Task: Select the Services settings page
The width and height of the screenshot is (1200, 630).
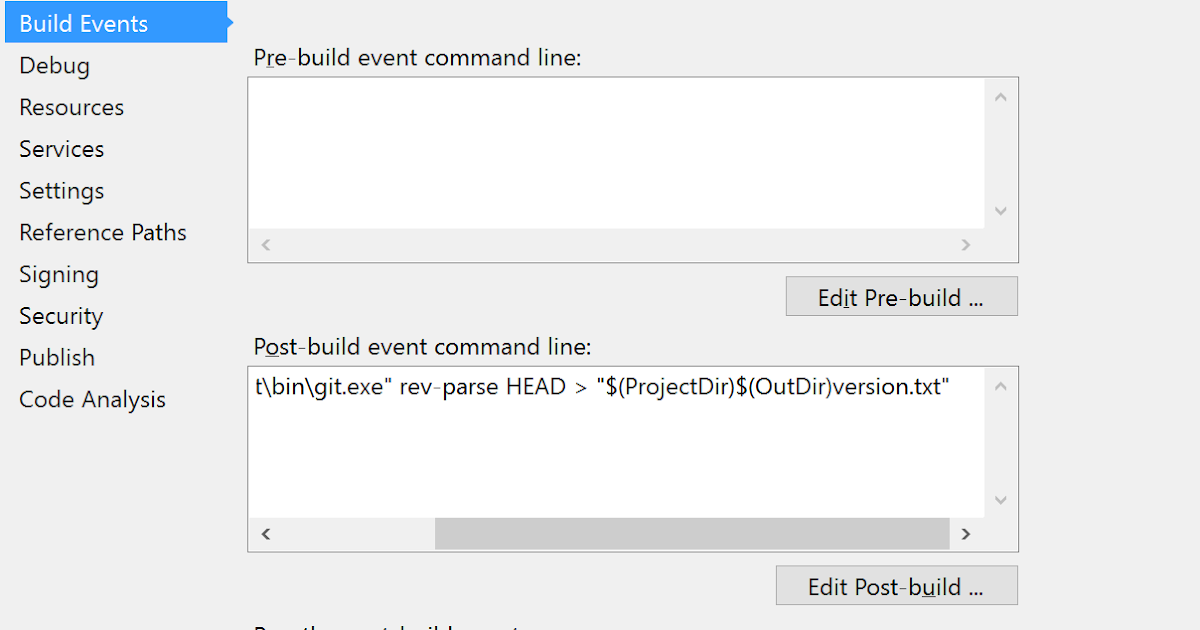Action: (x=61, y=149)
